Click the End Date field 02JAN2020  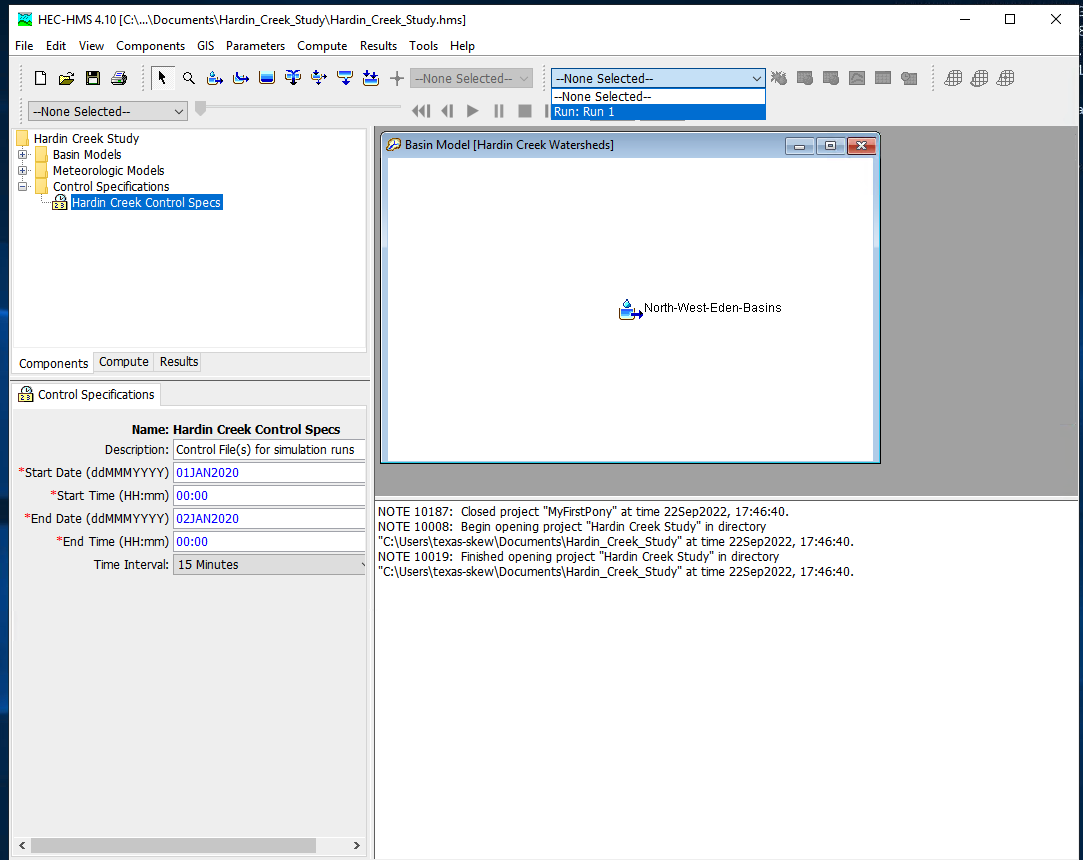(x=269, y=519)
